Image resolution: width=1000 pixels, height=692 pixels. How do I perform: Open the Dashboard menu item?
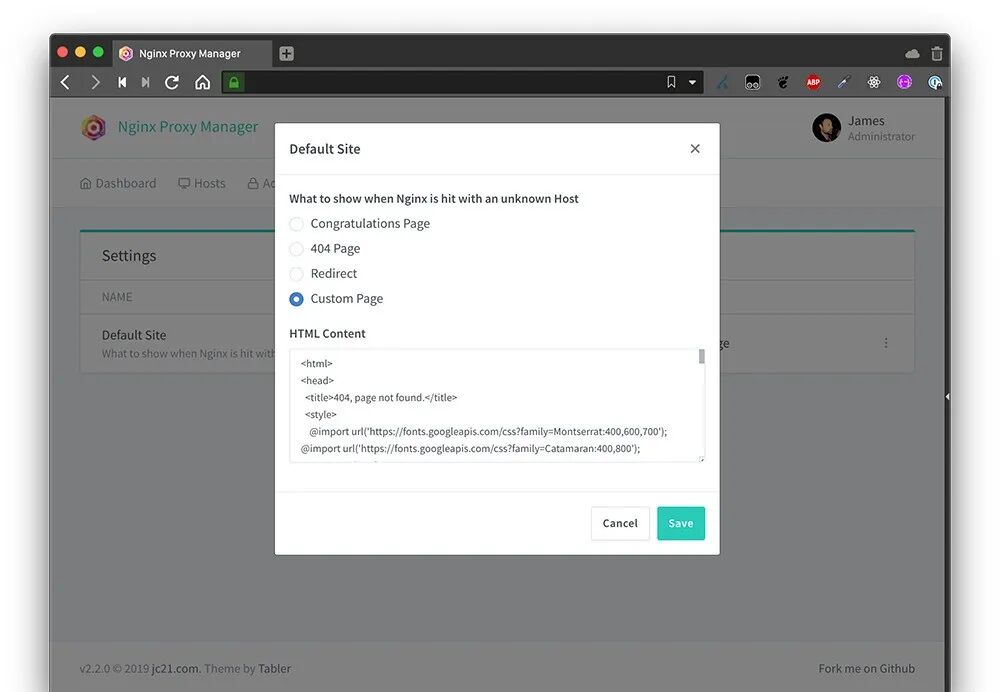pos(118,184)
